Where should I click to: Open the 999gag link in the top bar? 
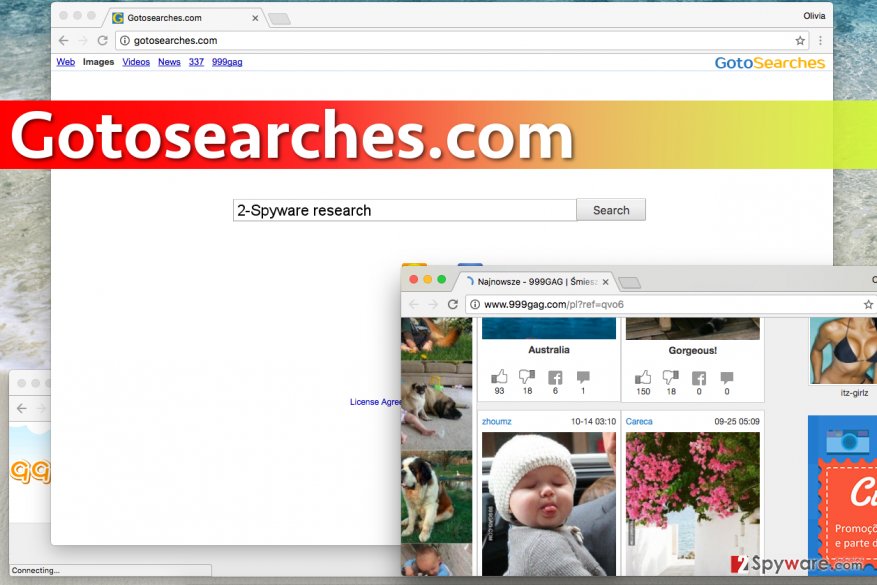227,62
